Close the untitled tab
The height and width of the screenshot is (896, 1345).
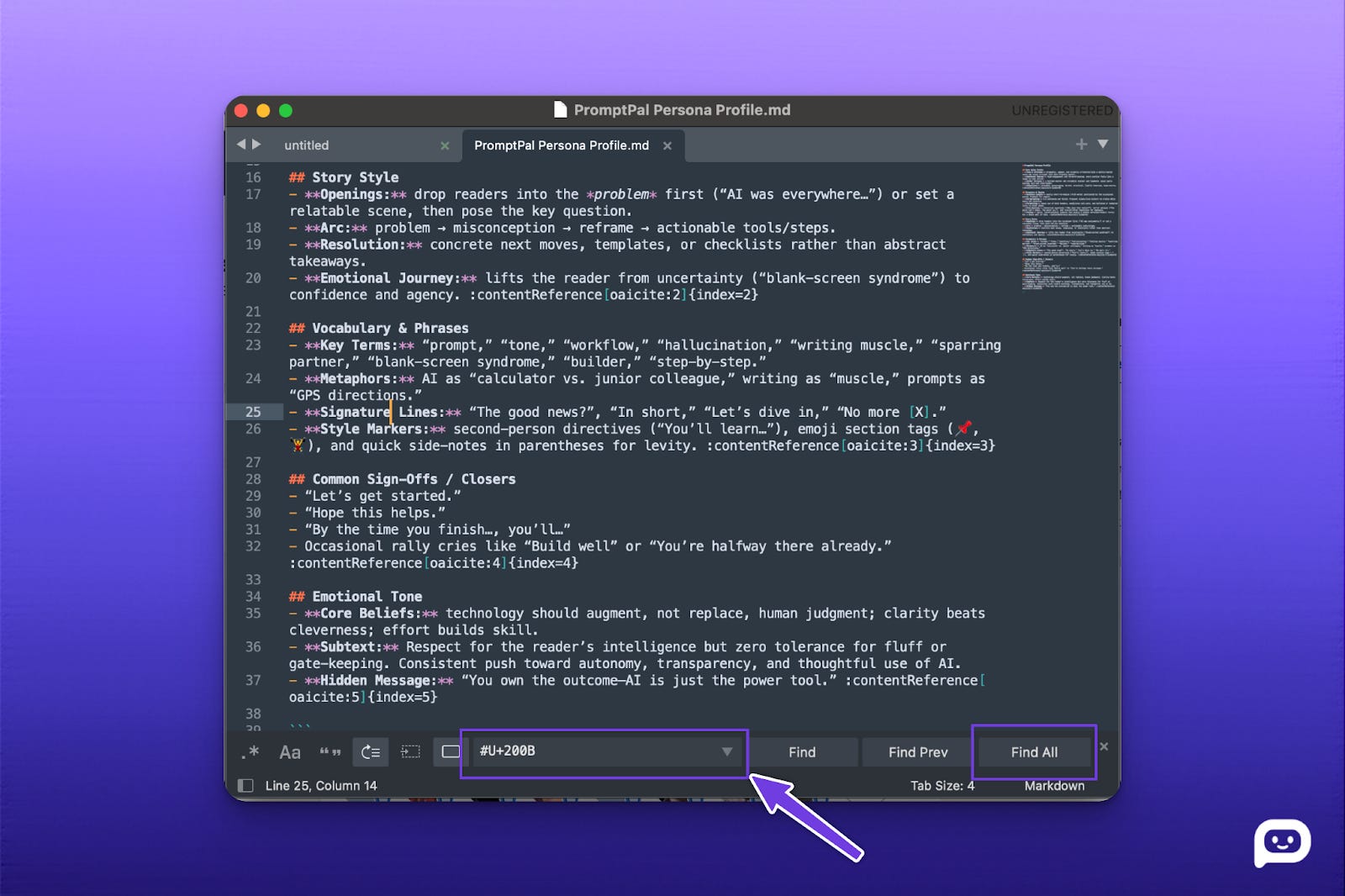[x=445, y=146]
